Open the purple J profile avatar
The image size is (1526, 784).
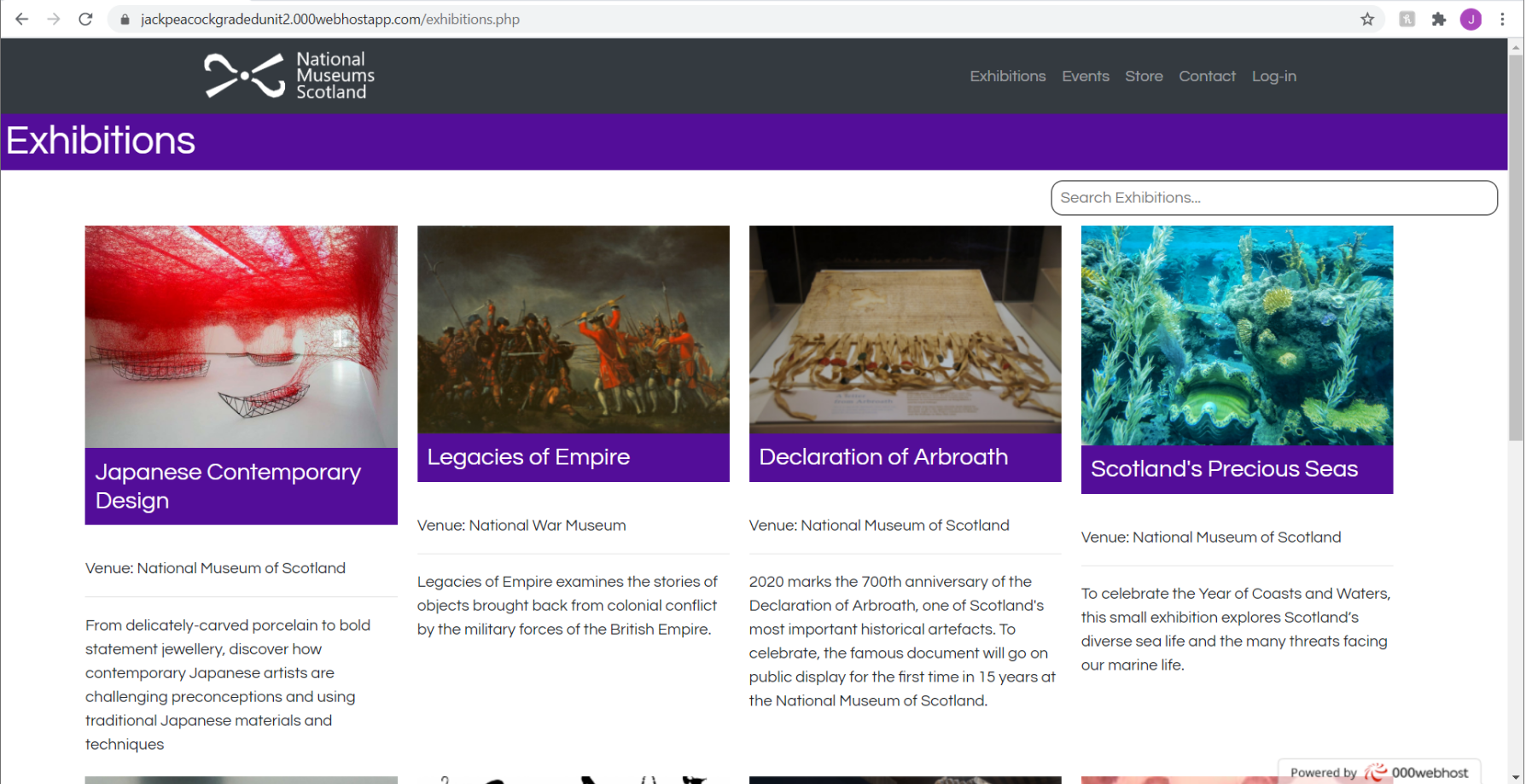1471,19
